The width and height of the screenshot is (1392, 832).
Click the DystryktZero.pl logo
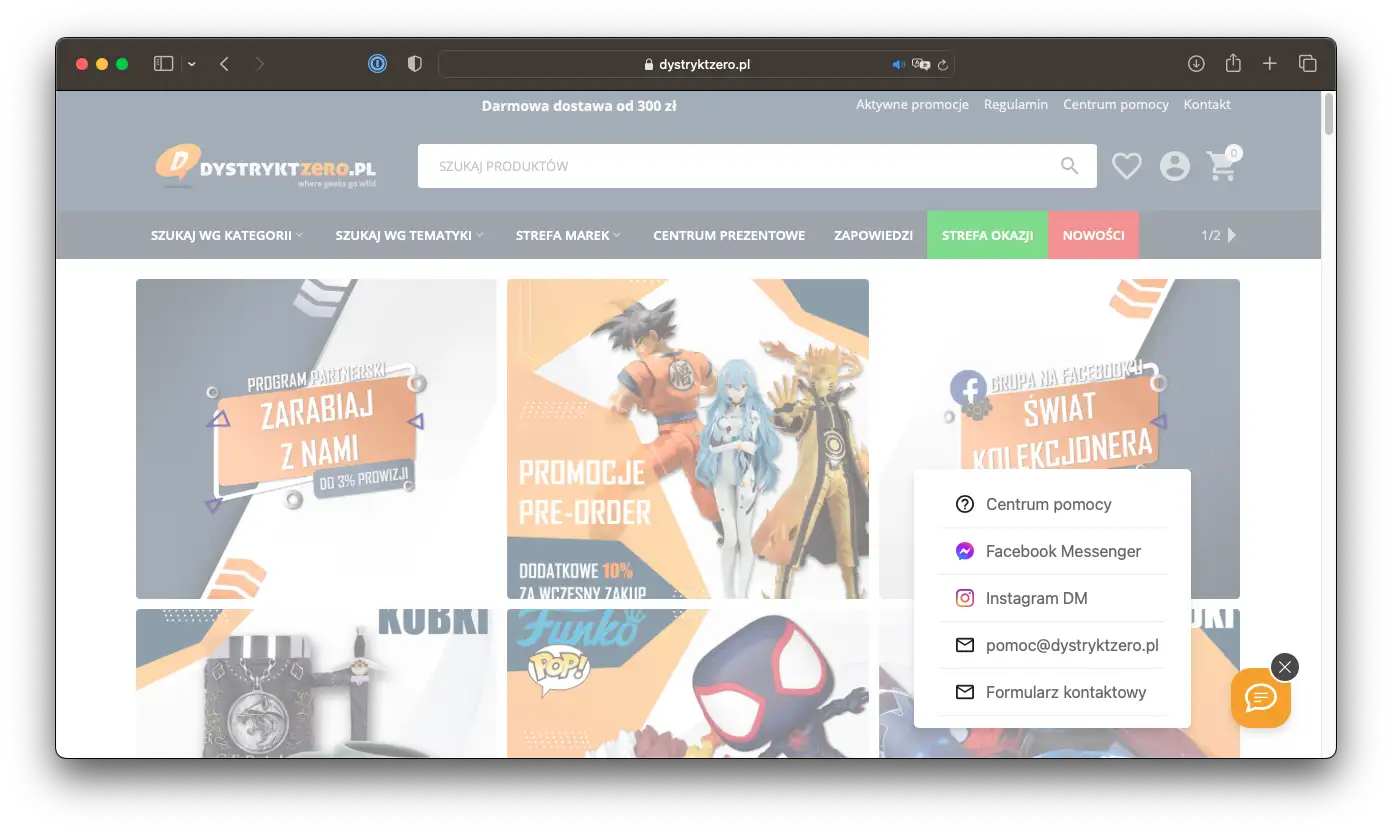266,166
